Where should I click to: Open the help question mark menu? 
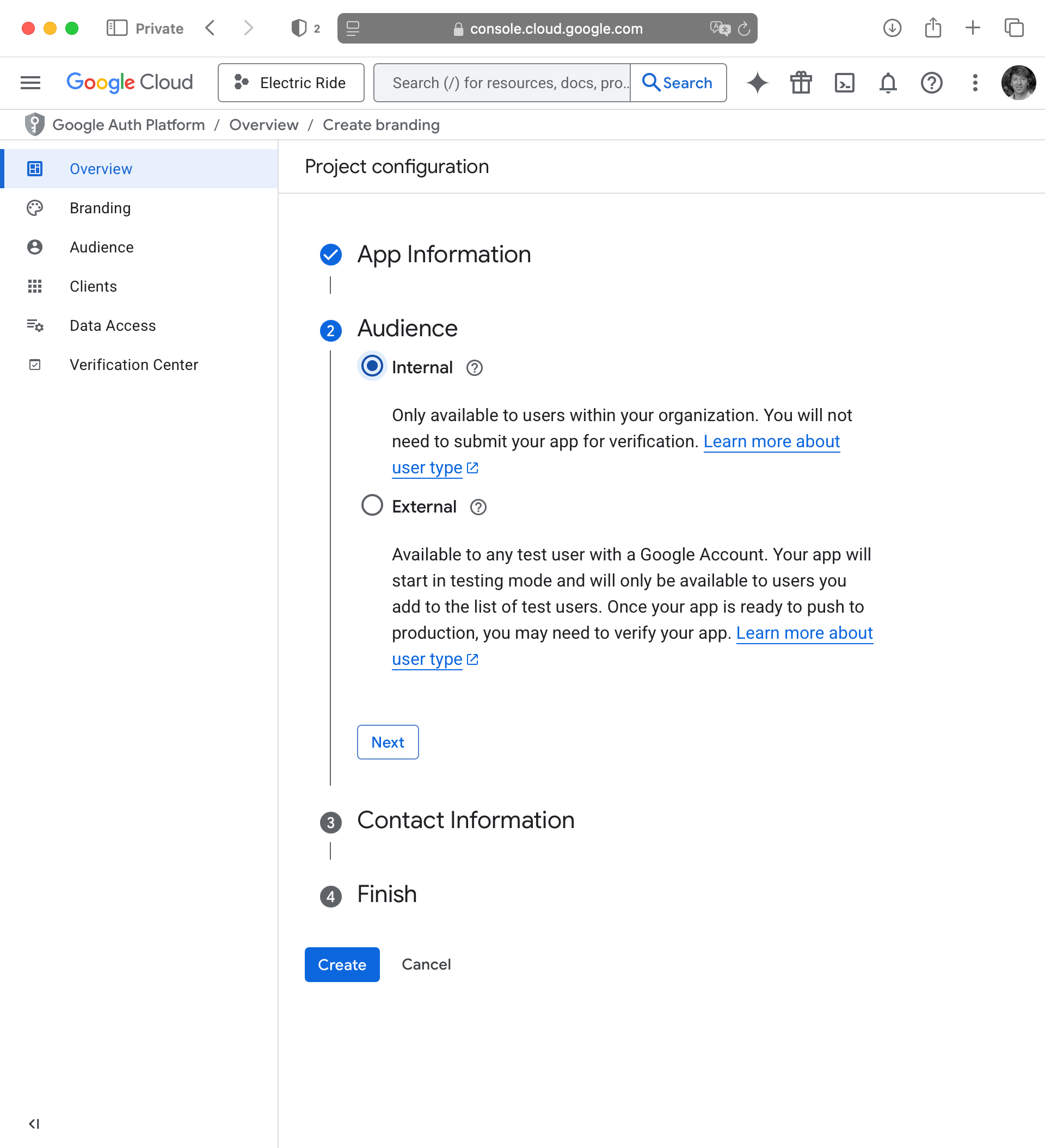pos(931,83)
